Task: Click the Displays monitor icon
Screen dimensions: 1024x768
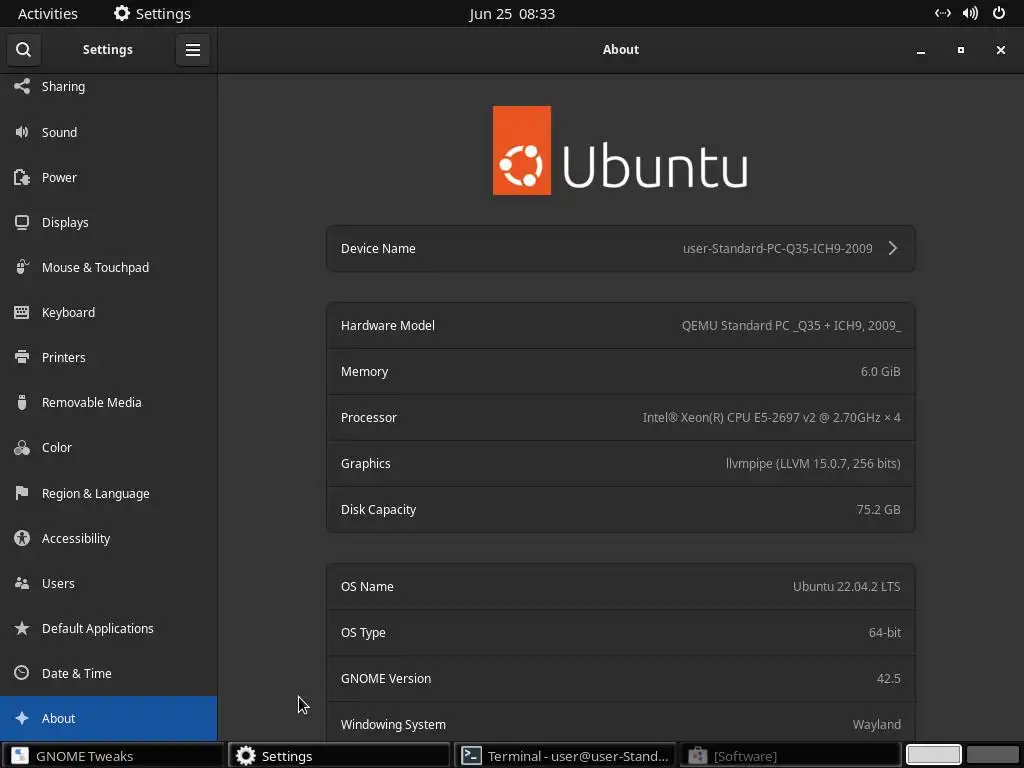Action: 22,222
